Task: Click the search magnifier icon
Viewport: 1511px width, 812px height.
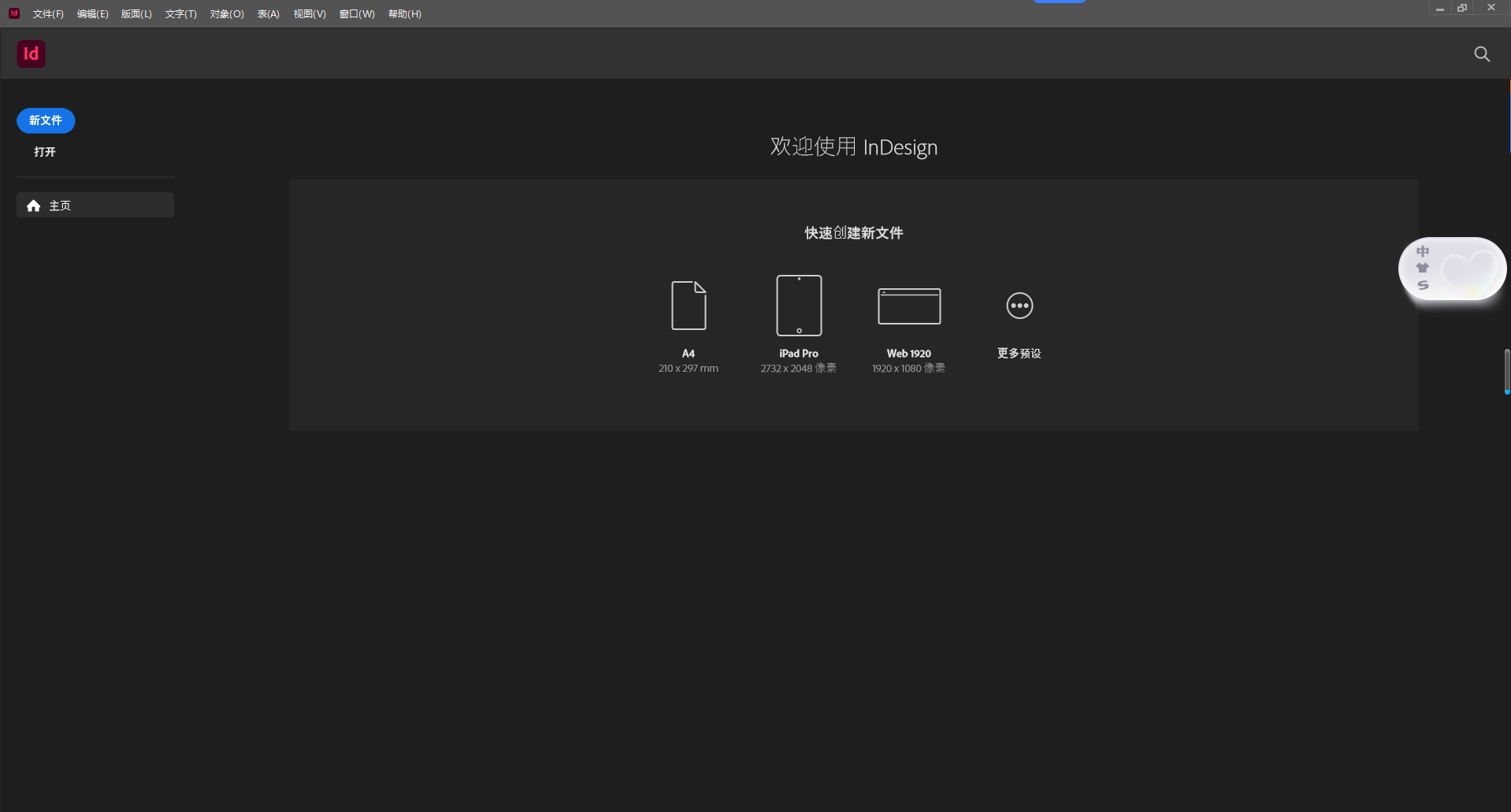Action: 1482,54
